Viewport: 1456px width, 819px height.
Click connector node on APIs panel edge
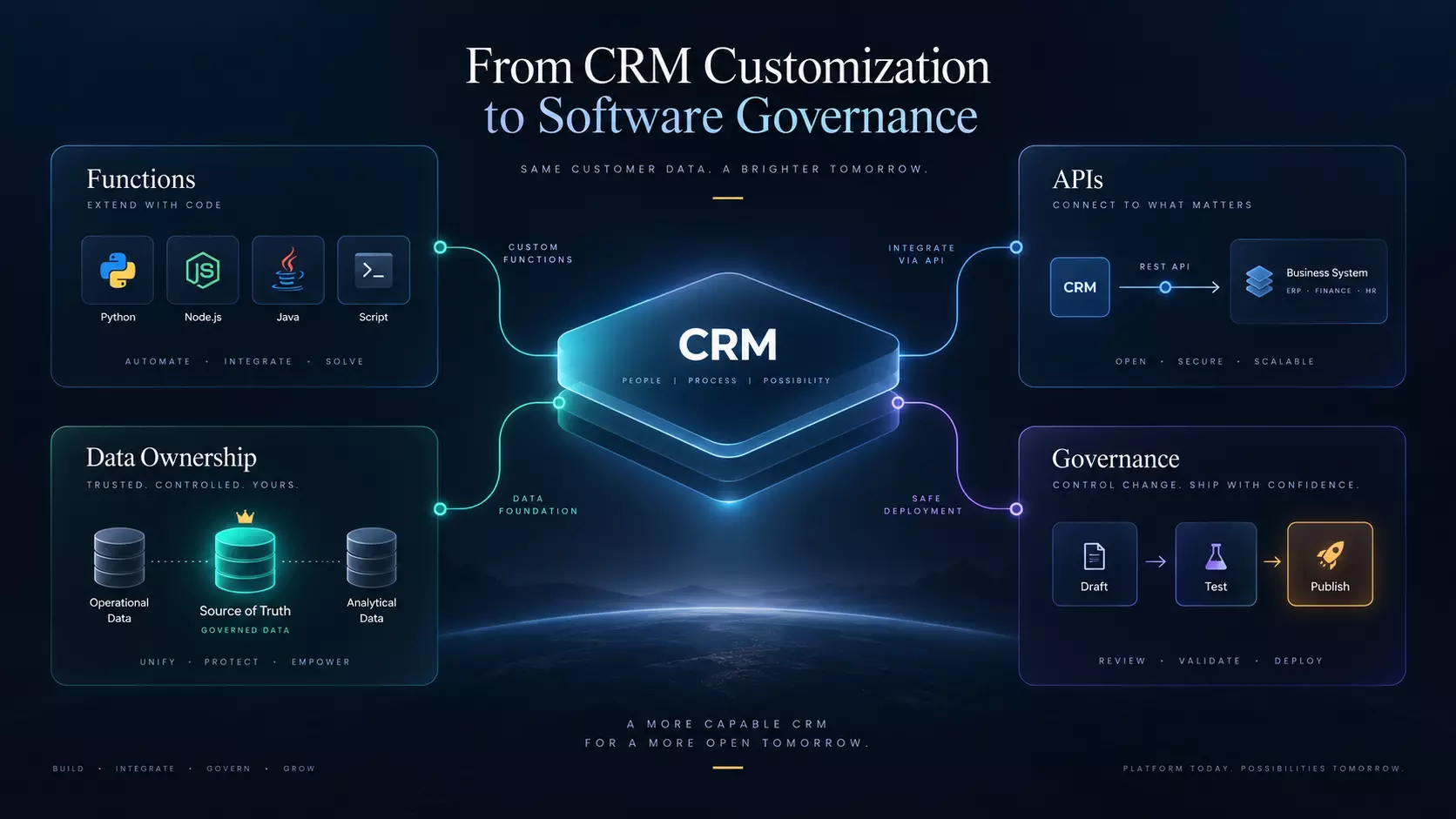click(1016, 247)
